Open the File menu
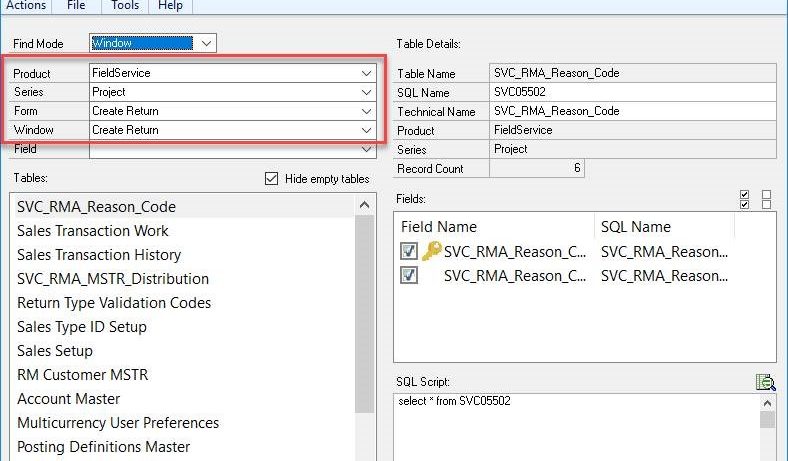788x461 pixels. point(76,6)
